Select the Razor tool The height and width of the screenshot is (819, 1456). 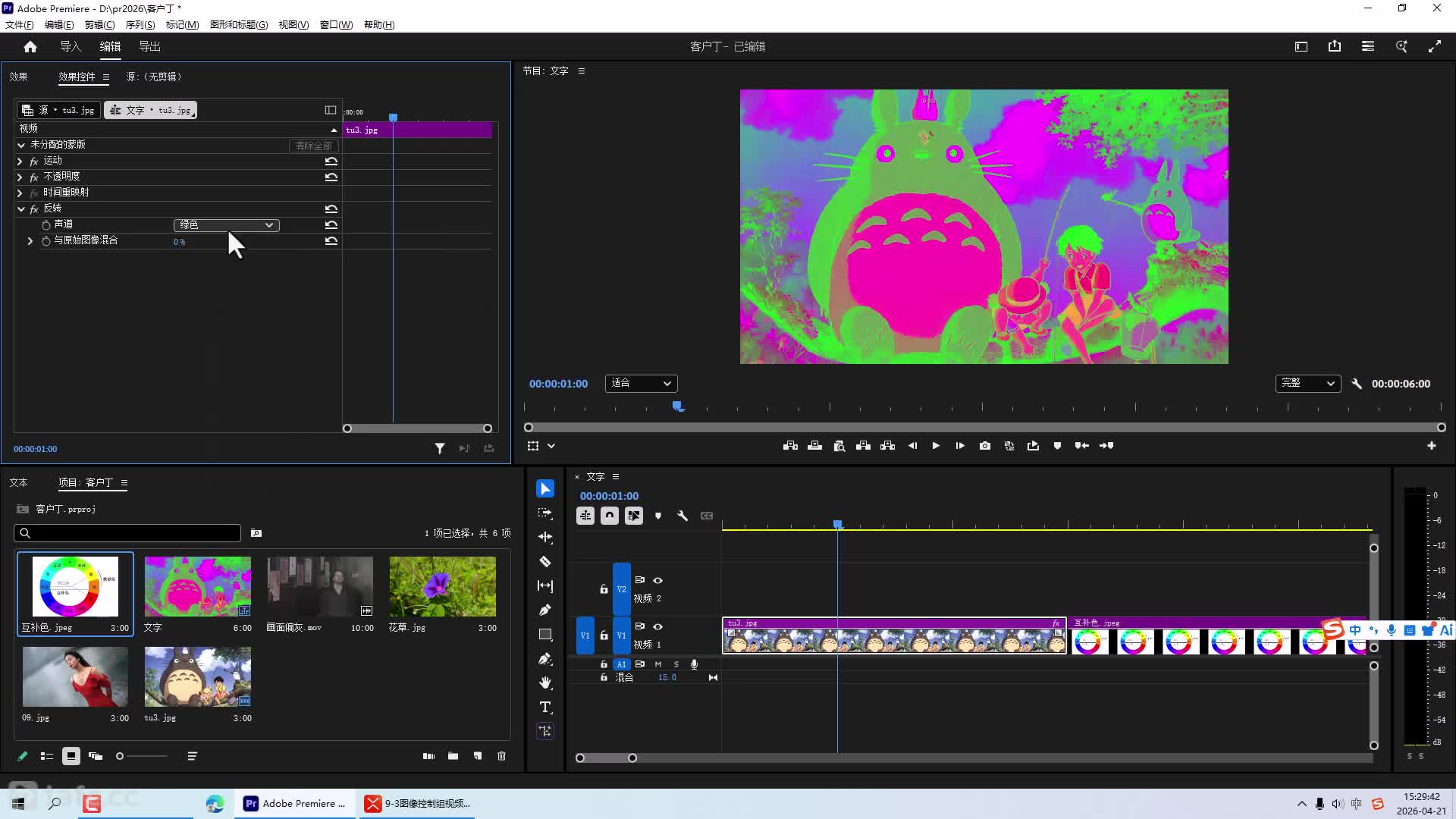tap(545, 561)
